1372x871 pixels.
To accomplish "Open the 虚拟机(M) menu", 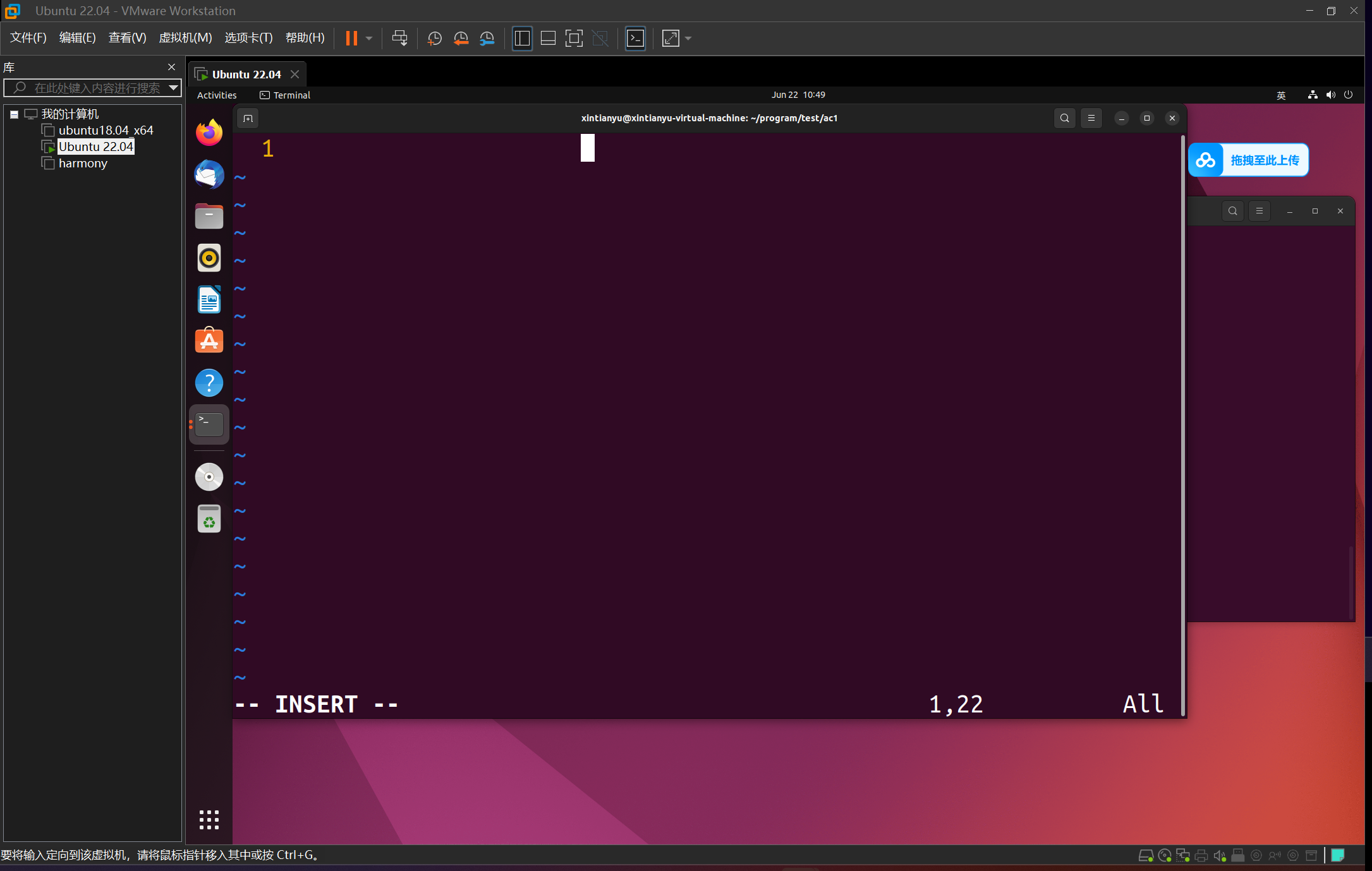I will (185, 37).
